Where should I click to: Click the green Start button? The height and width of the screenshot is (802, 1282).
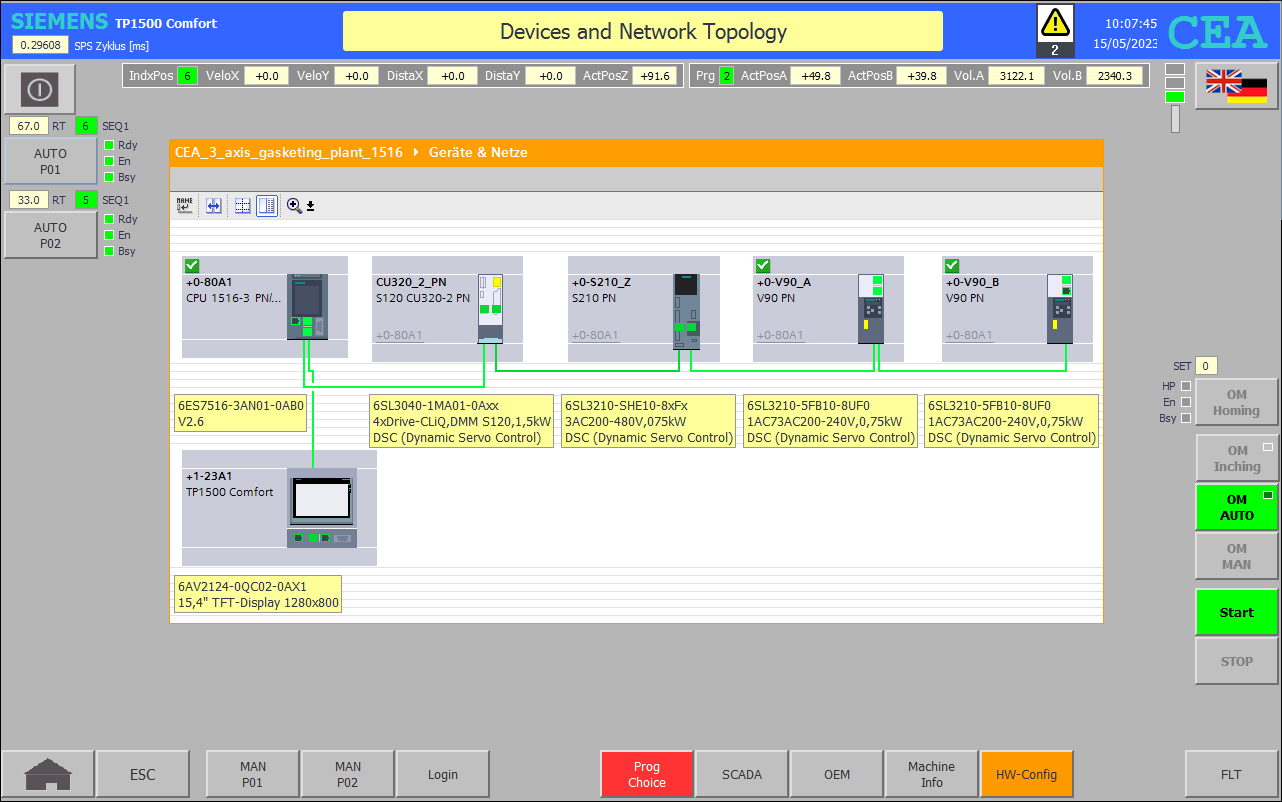click(x=1237, y=613)
